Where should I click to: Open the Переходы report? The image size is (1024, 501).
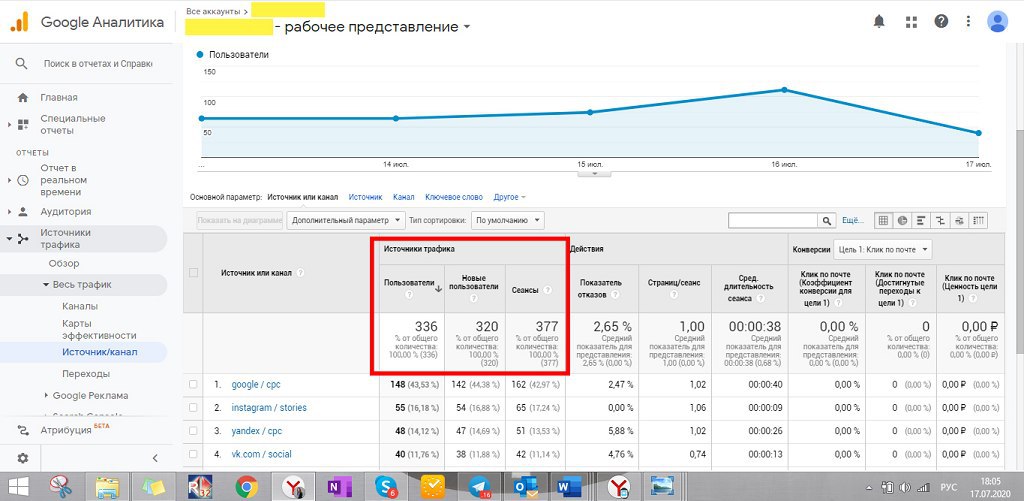86,374
